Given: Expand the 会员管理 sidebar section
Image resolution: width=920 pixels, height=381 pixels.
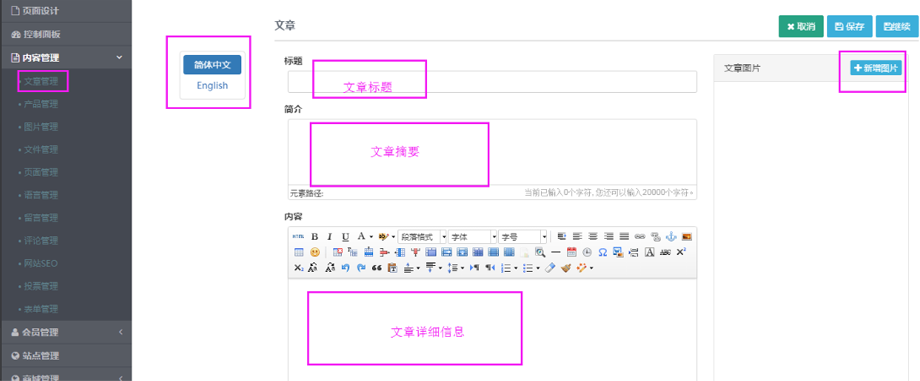Looking at the screenshot, I should pyautogui.click(x=66, y=332).
